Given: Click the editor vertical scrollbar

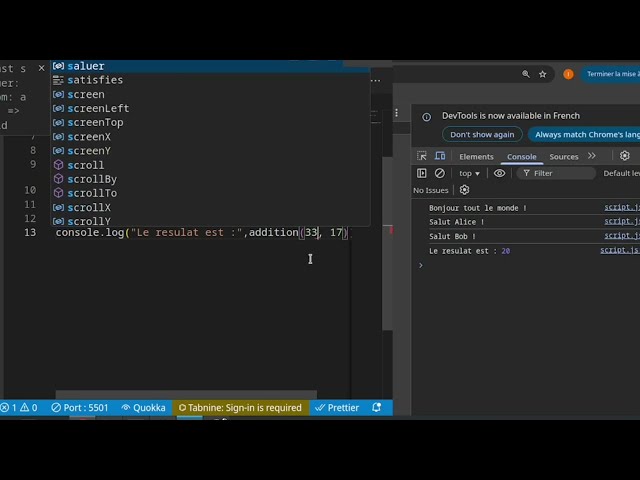Looking at the screenshot, I should point(387,244).
